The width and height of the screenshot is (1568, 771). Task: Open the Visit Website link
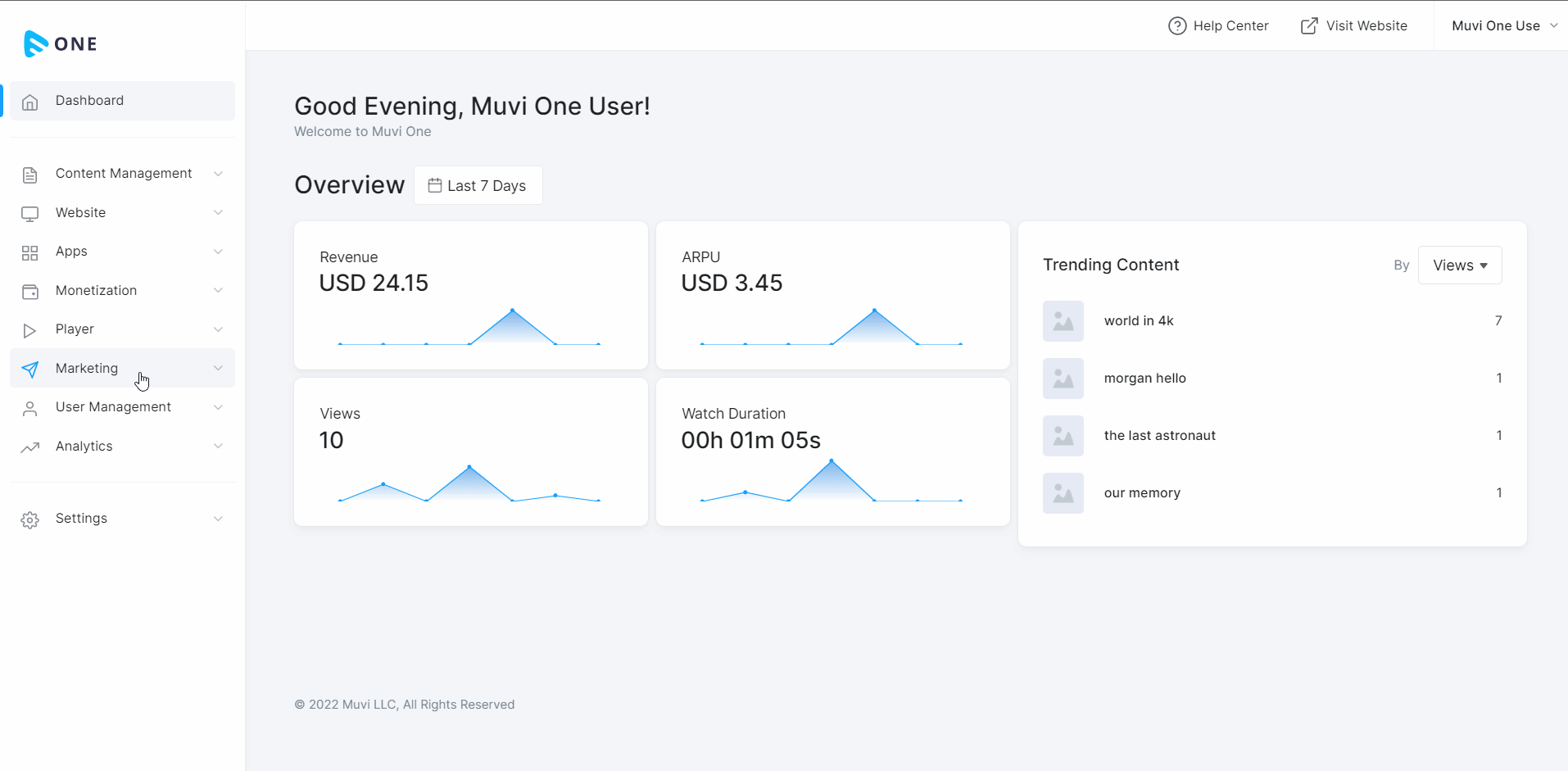coord(1354,26)
